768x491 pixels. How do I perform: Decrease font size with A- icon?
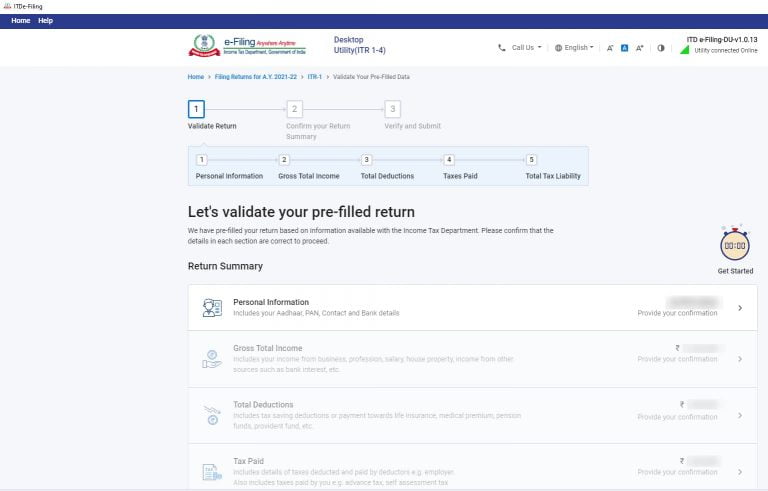[x=610, y=47]
